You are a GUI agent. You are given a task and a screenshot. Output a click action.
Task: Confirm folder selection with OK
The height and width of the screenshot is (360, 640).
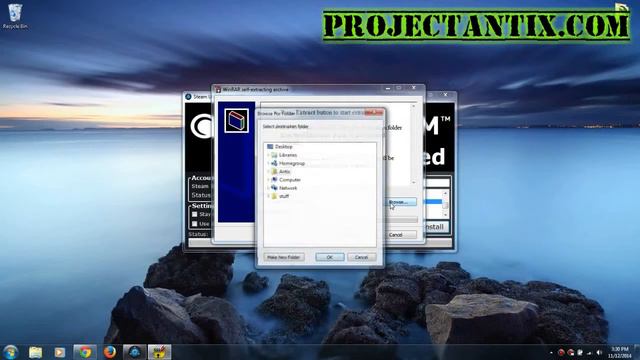330,257
